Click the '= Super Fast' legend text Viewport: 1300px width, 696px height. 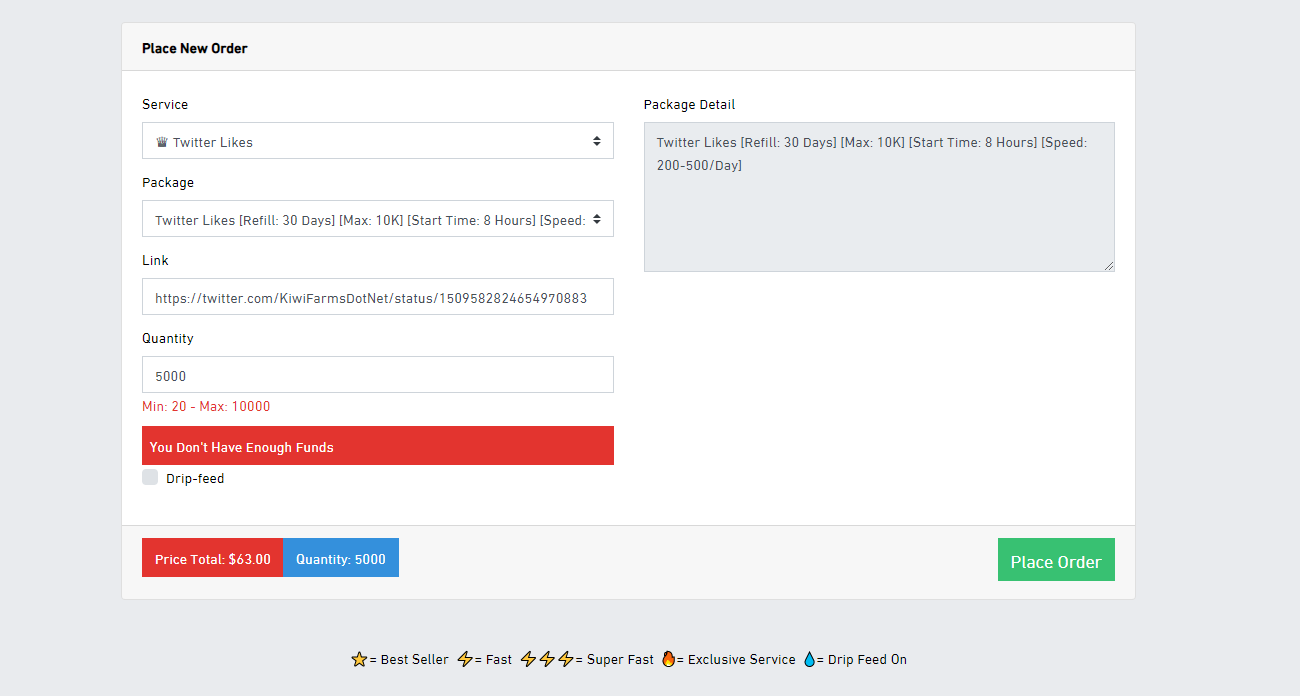tap(614, 660)
